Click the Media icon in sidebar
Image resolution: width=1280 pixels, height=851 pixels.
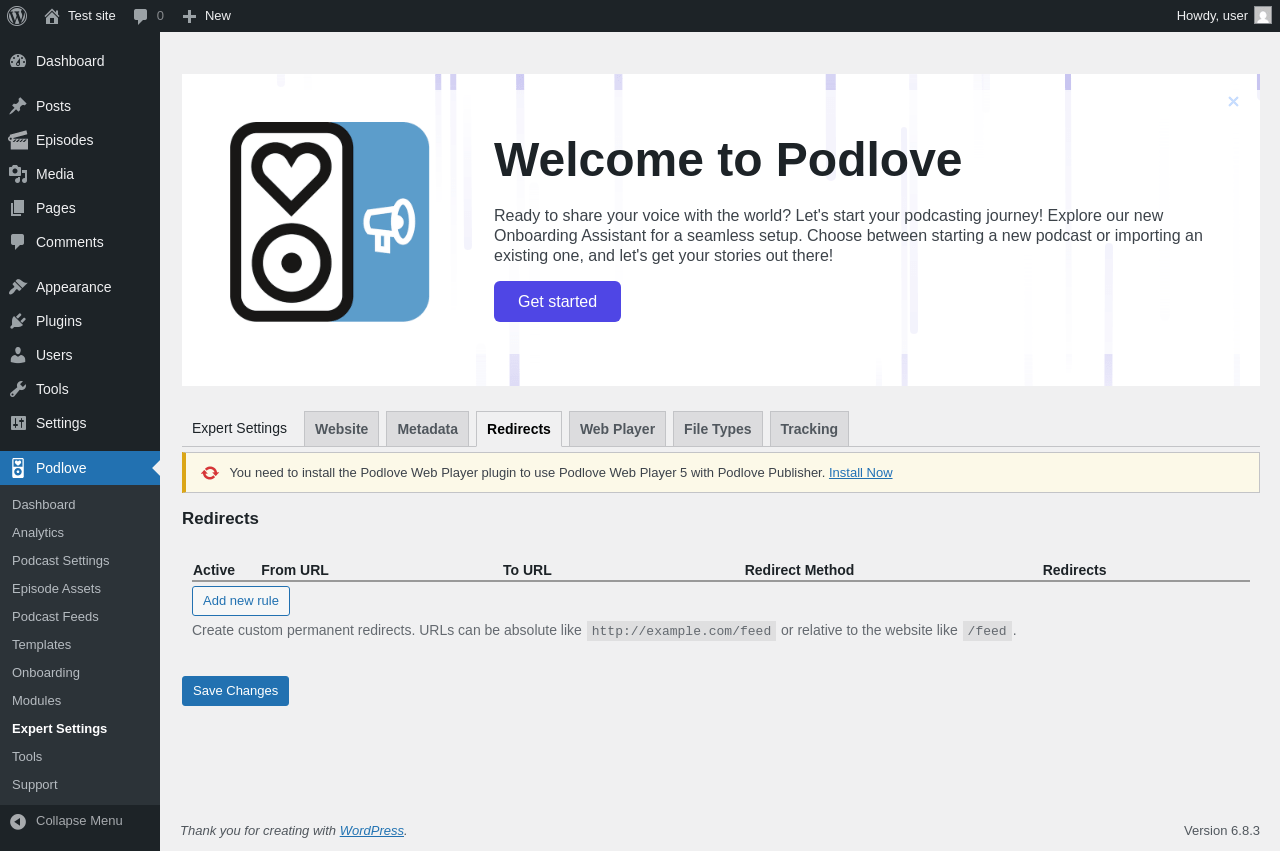click(x=18, y=174)
